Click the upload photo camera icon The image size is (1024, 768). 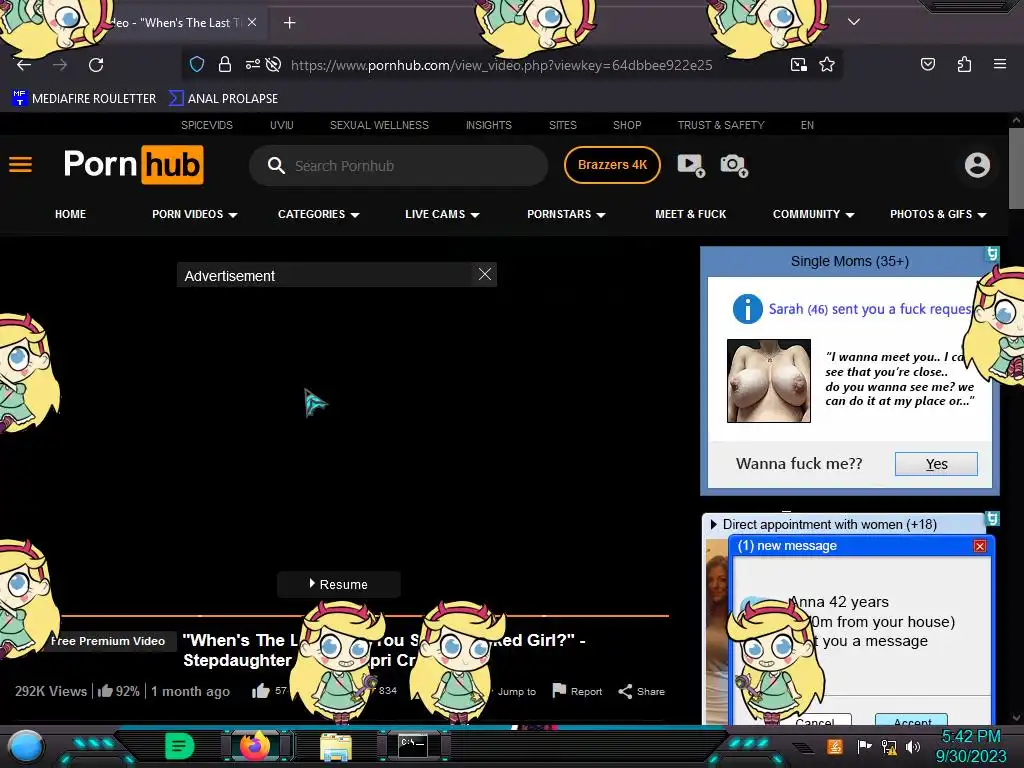[733, 165]
